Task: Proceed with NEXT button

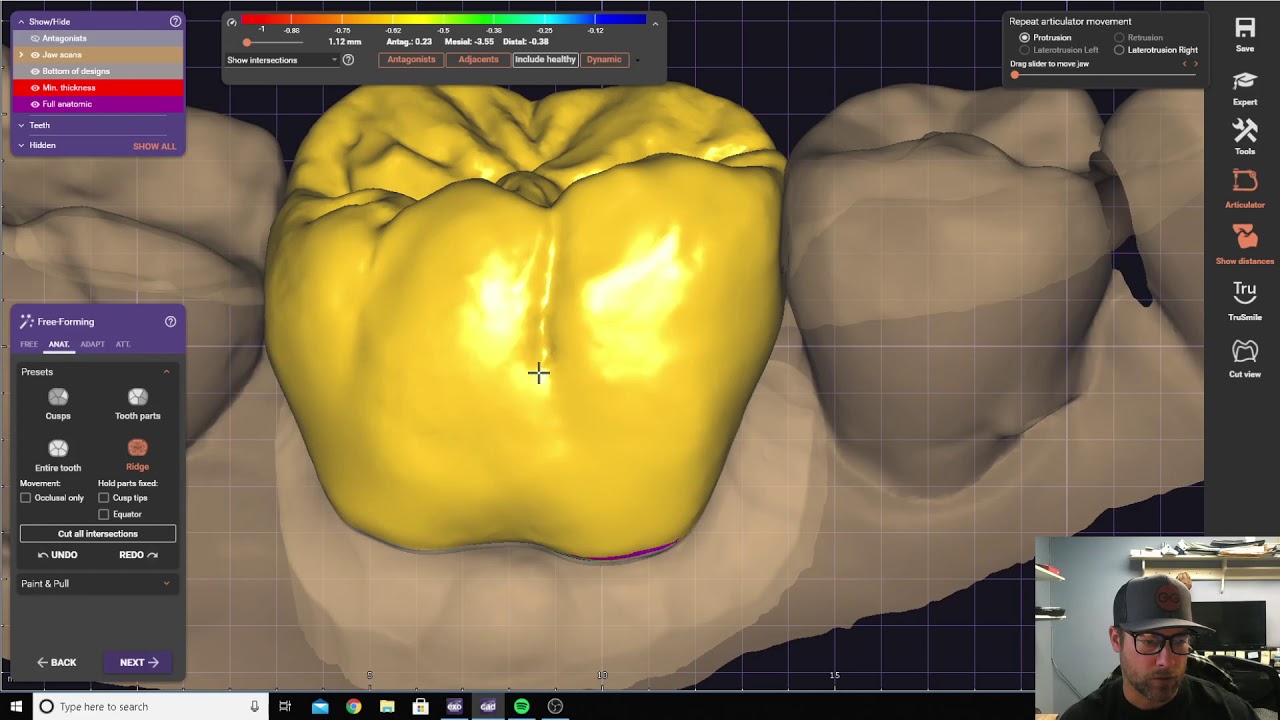Action: 139,662
